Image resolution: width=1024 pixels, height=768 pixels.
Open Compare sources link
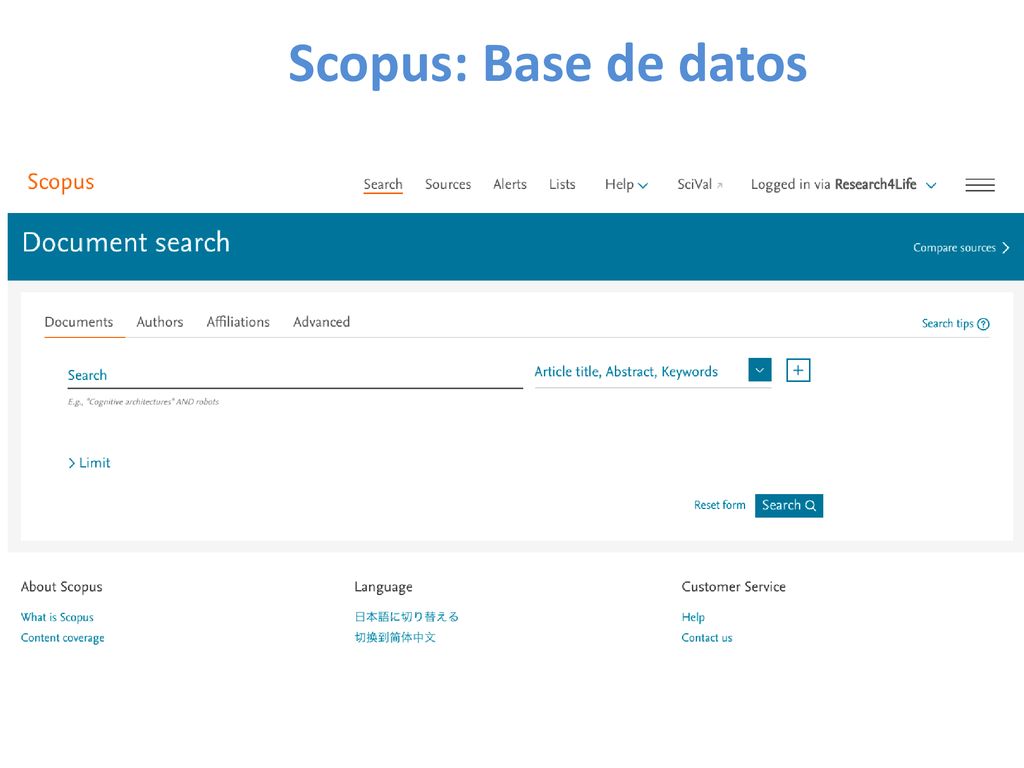pyautogui.click(x=961, y=248)
